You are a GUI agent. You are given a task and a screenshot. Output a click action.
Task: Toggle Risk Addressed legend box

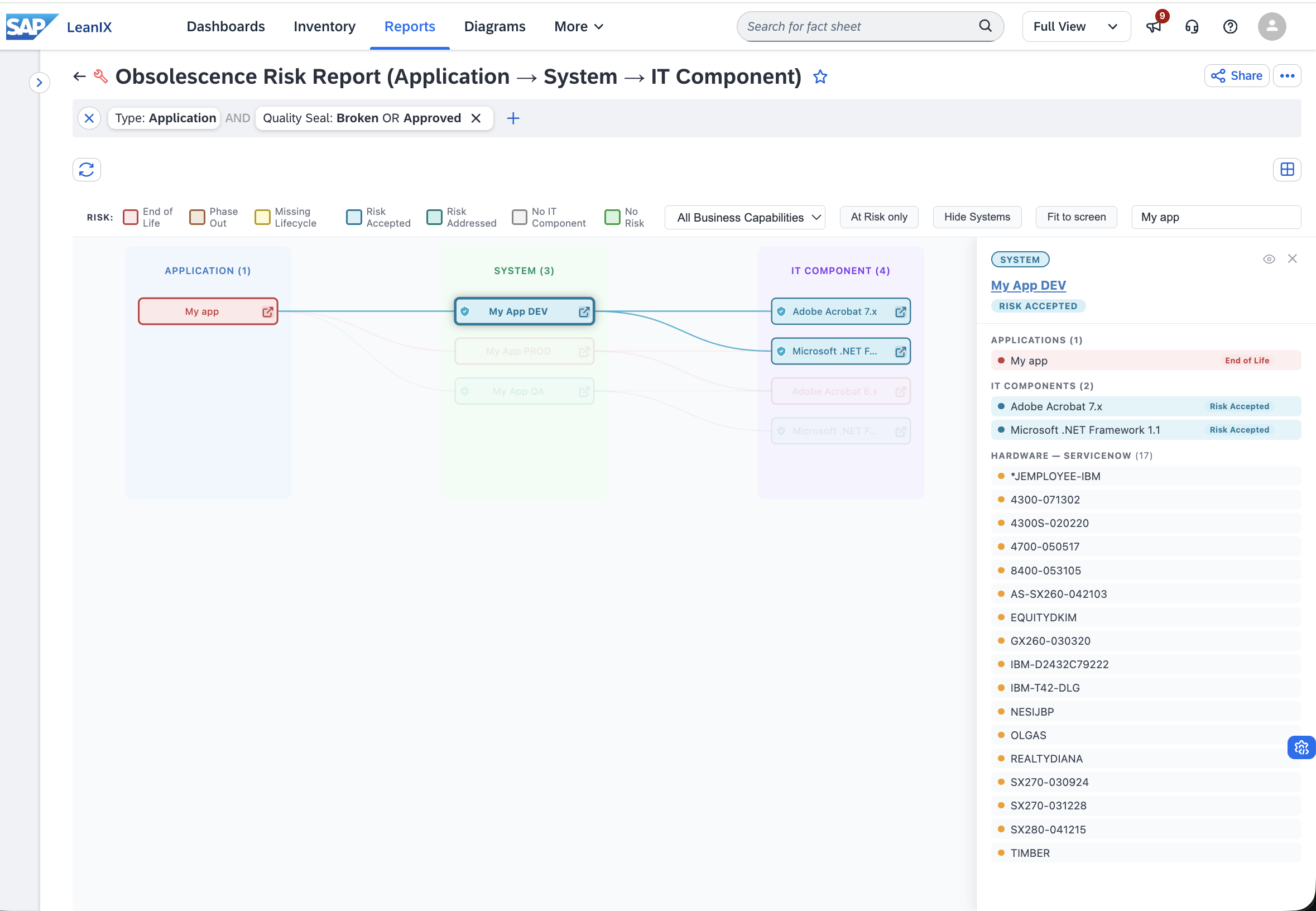(434, 218)
